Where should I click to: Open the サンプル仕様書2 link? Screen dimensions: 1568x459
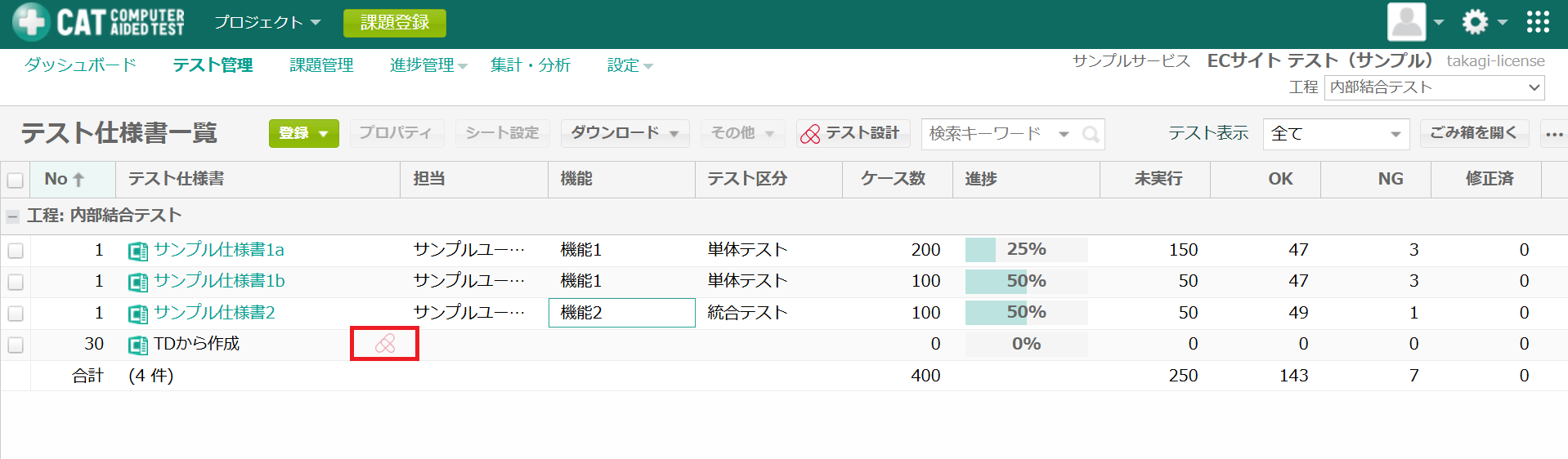214,313
